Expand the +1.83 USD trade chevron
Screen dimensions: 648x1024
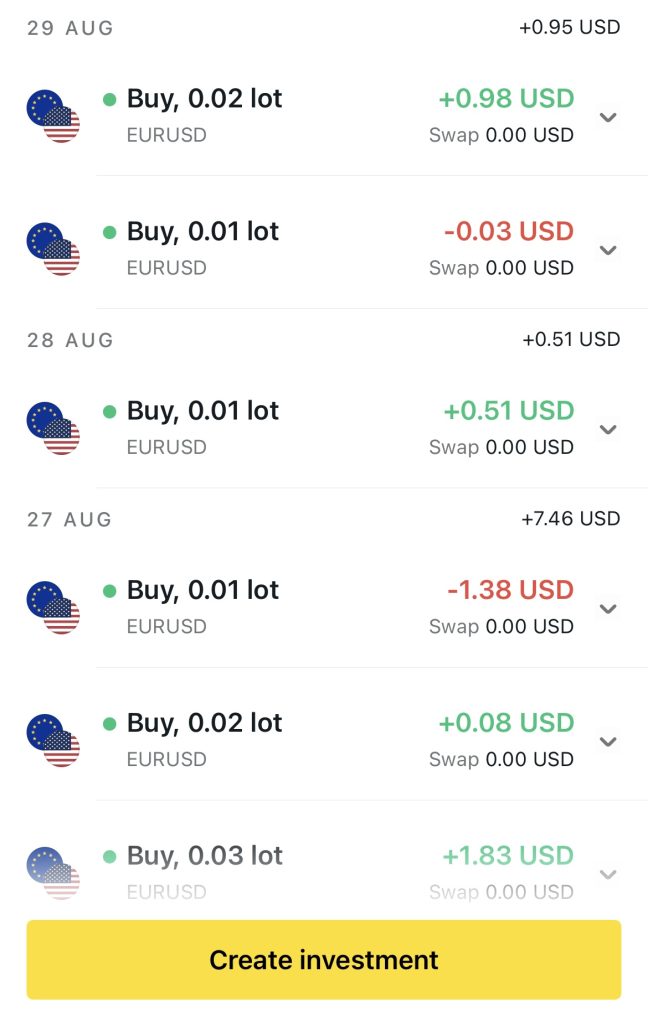(x=608, y=874)
